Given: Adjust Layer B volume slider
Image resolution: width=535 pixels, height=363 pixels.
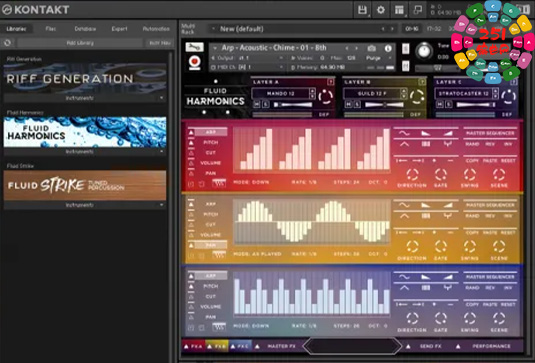Looking at the screenshot, I should 384,105.
